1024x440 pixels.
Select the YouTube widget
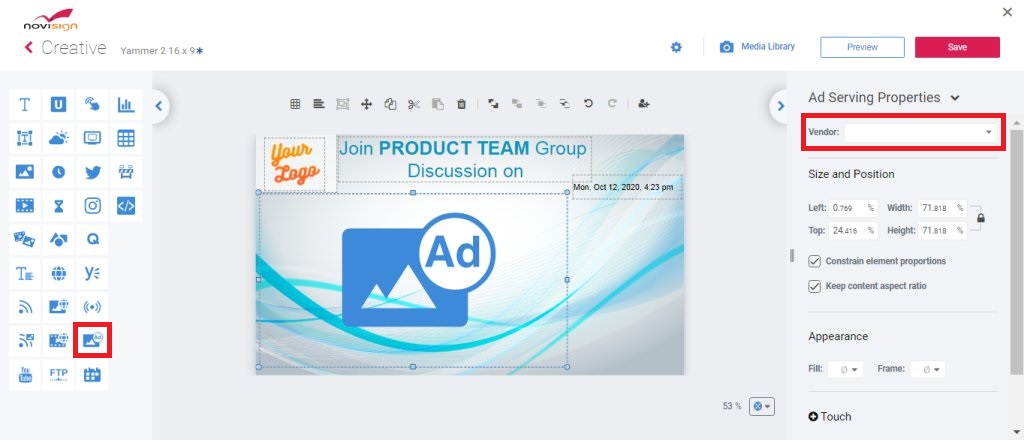[x=25, y=375]
